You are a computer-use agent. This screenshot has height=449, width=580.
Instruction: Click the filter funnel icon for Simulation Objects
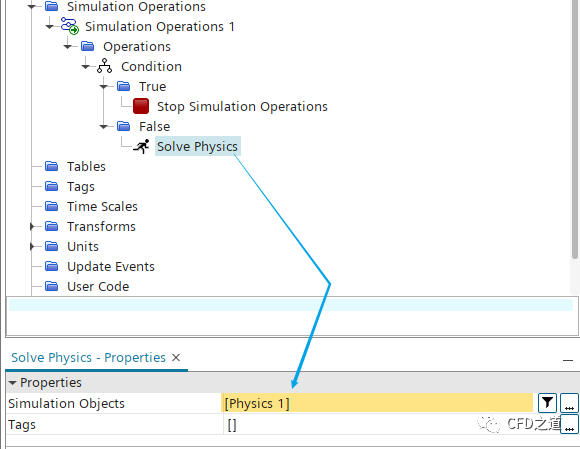[547, 403]
